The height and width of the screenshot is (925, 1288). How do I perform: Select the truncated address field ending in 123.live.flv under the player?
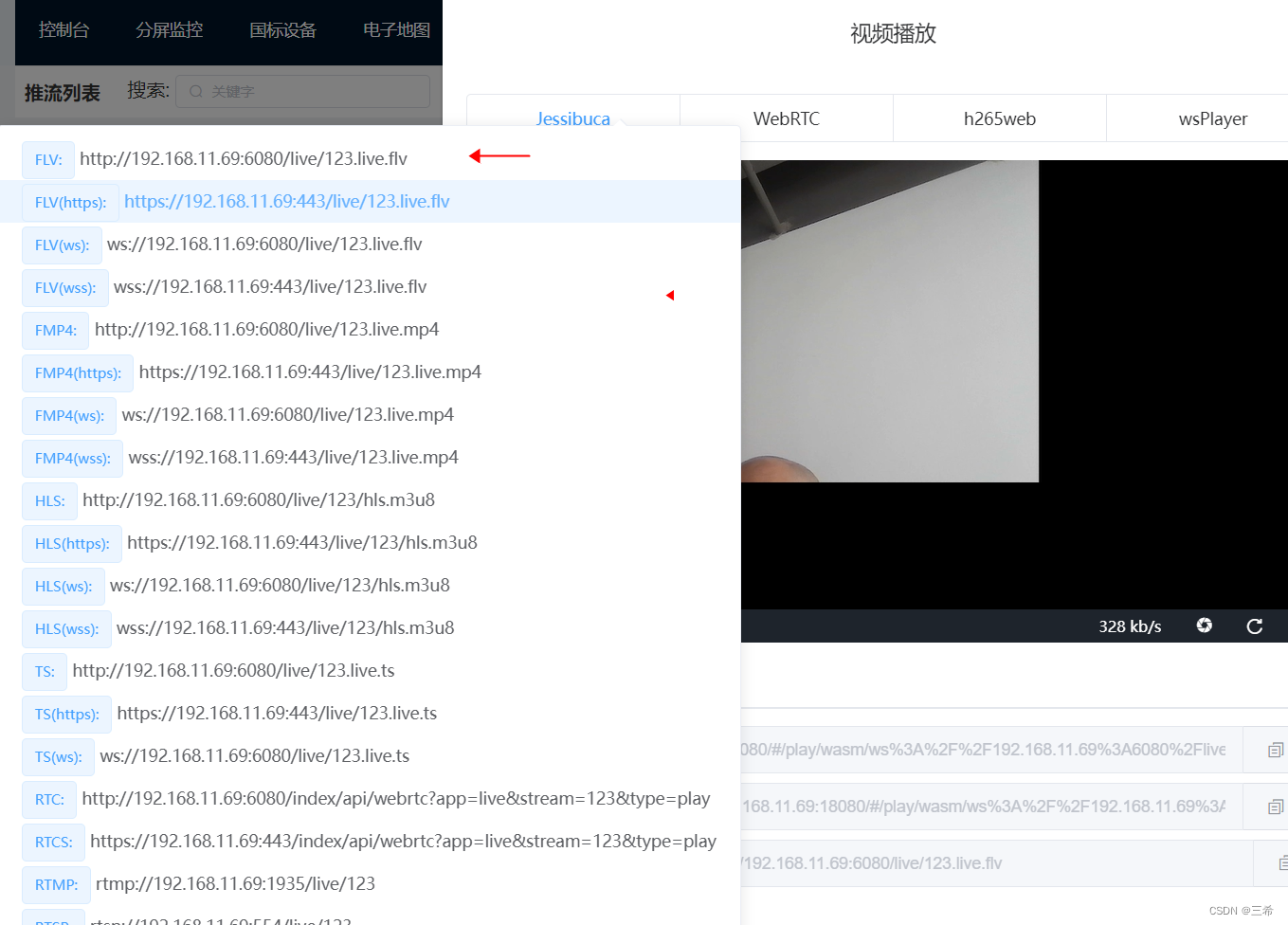997,863
